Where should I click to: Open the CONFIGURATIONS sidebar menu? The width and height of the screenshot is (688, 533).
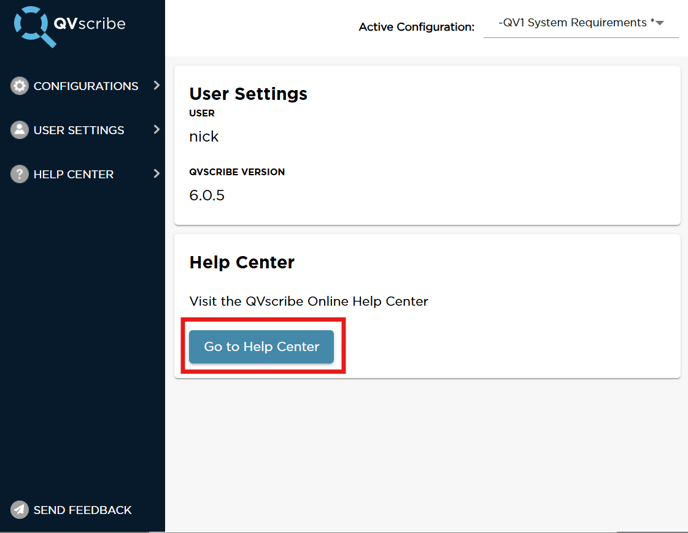pos(86,86)
